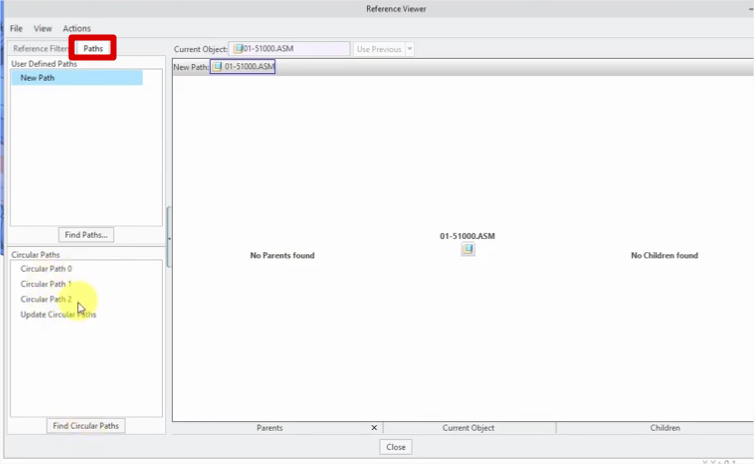This screenshot has width=754, height=464.
Task: Open the Use Previous dropdown arrow
Action: pyautogui.click(x=409, y=49)
